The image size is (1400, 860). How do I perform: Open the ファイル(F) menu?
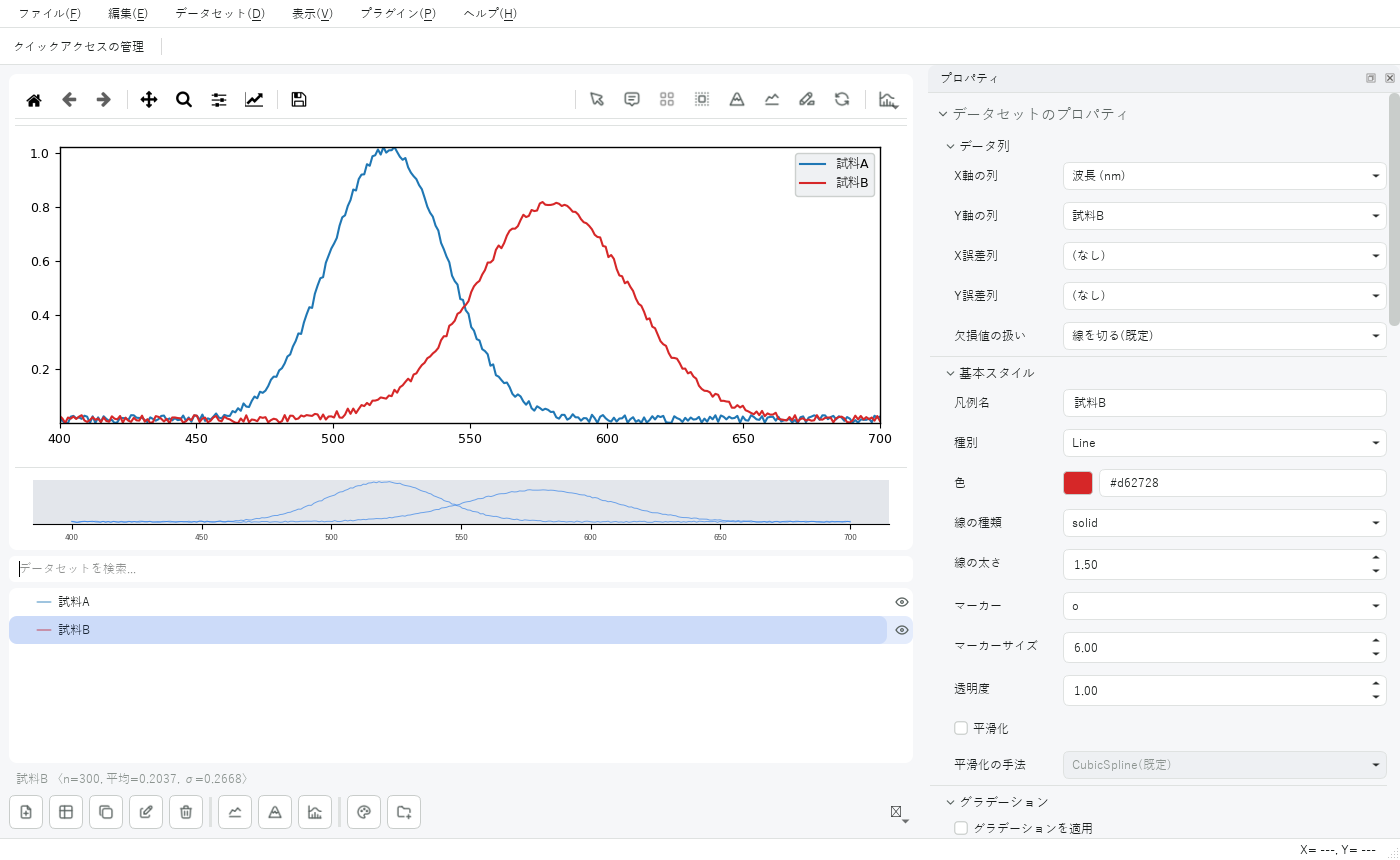point(50,14)
